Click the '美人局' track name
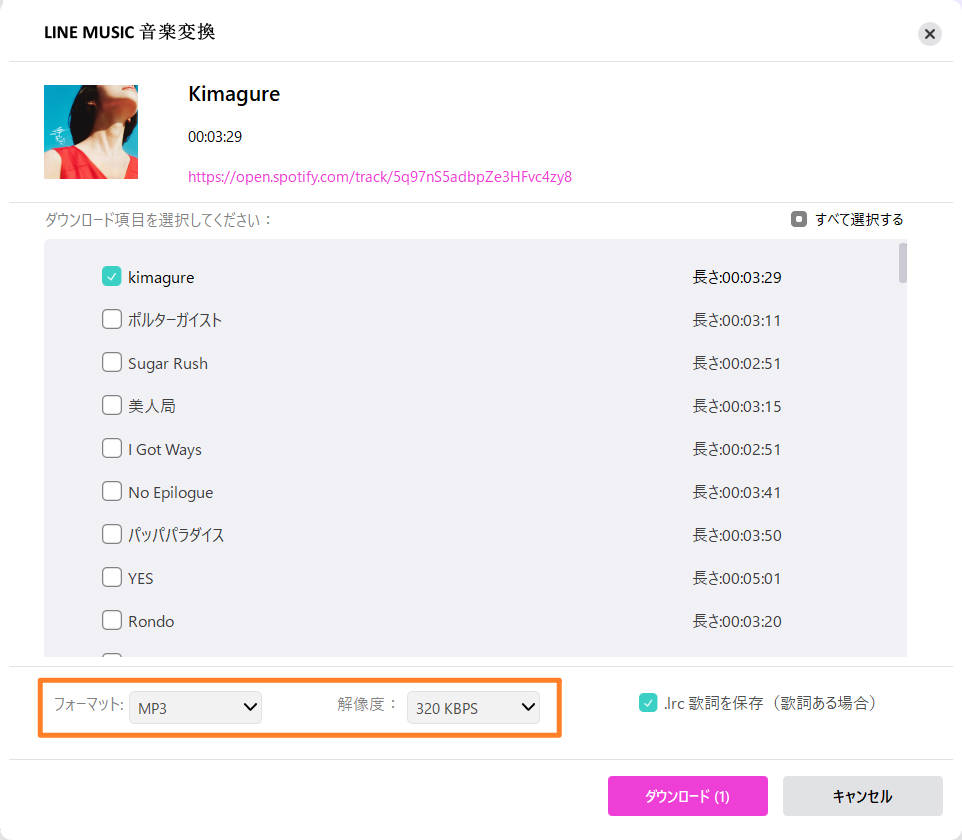The width and height of the screenshot is (962, 840). pos(152,406)
